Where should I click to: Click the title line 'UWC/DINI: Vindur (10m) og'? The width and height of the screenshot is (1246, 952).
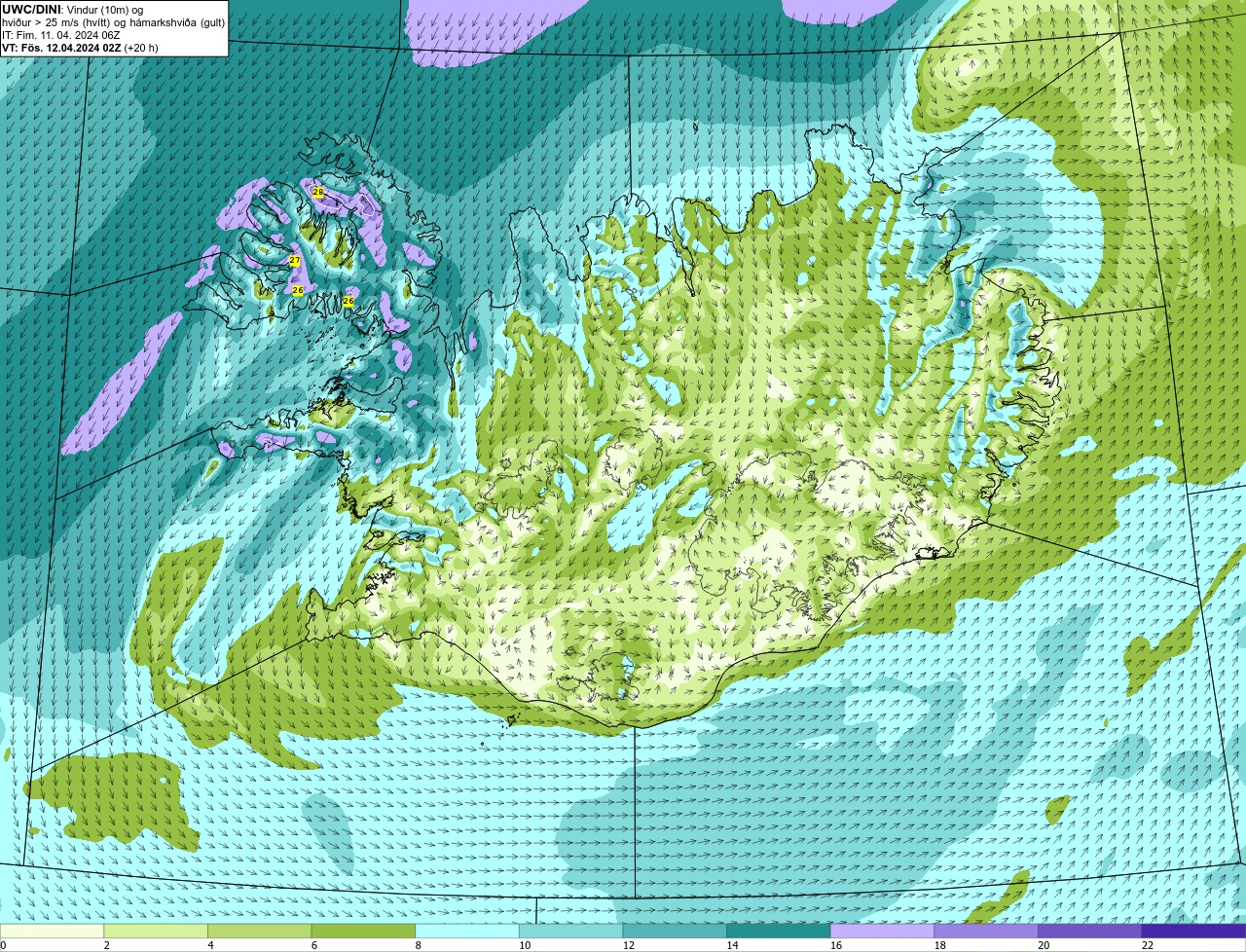72,10
